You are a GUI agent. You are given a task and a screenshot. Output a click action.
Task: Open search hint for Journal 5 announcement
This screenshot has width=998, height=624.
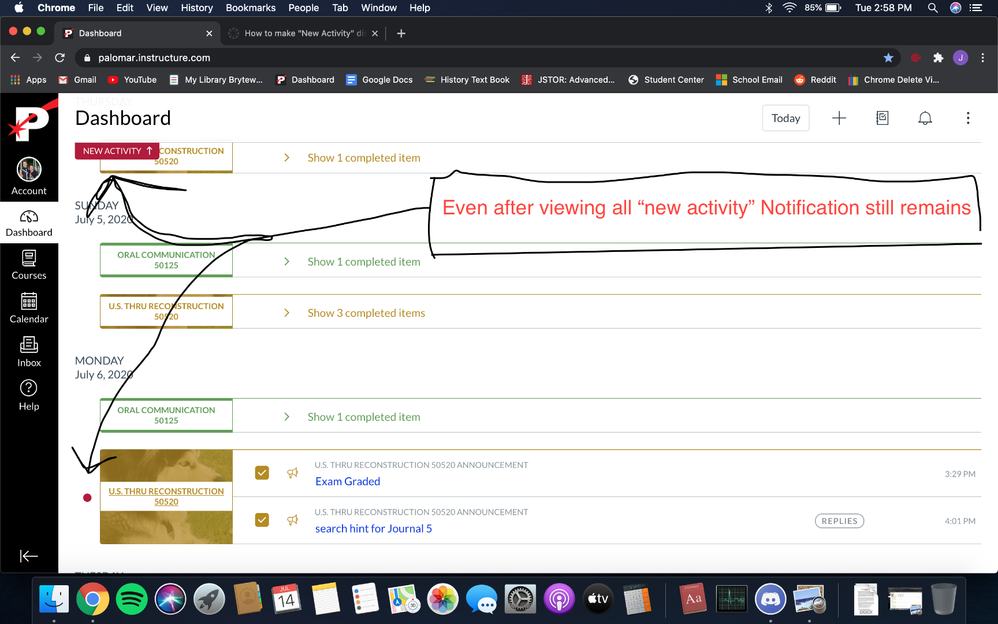coord(374,528)
